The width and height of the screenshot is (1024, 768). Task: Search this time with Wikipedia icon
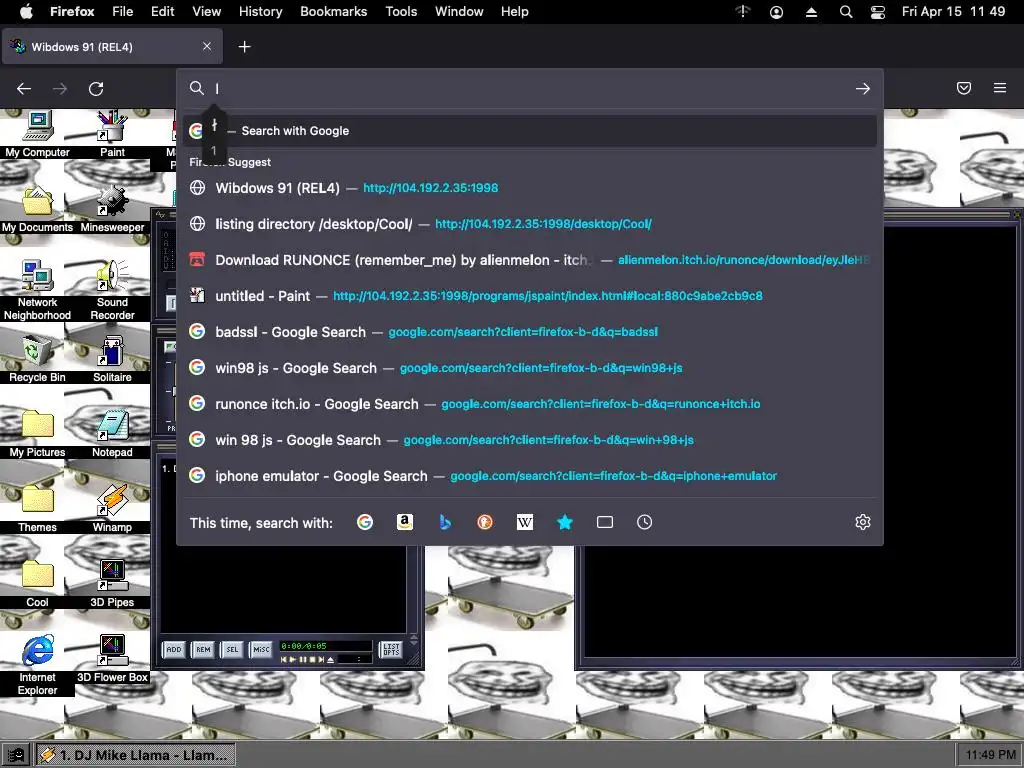525,522
